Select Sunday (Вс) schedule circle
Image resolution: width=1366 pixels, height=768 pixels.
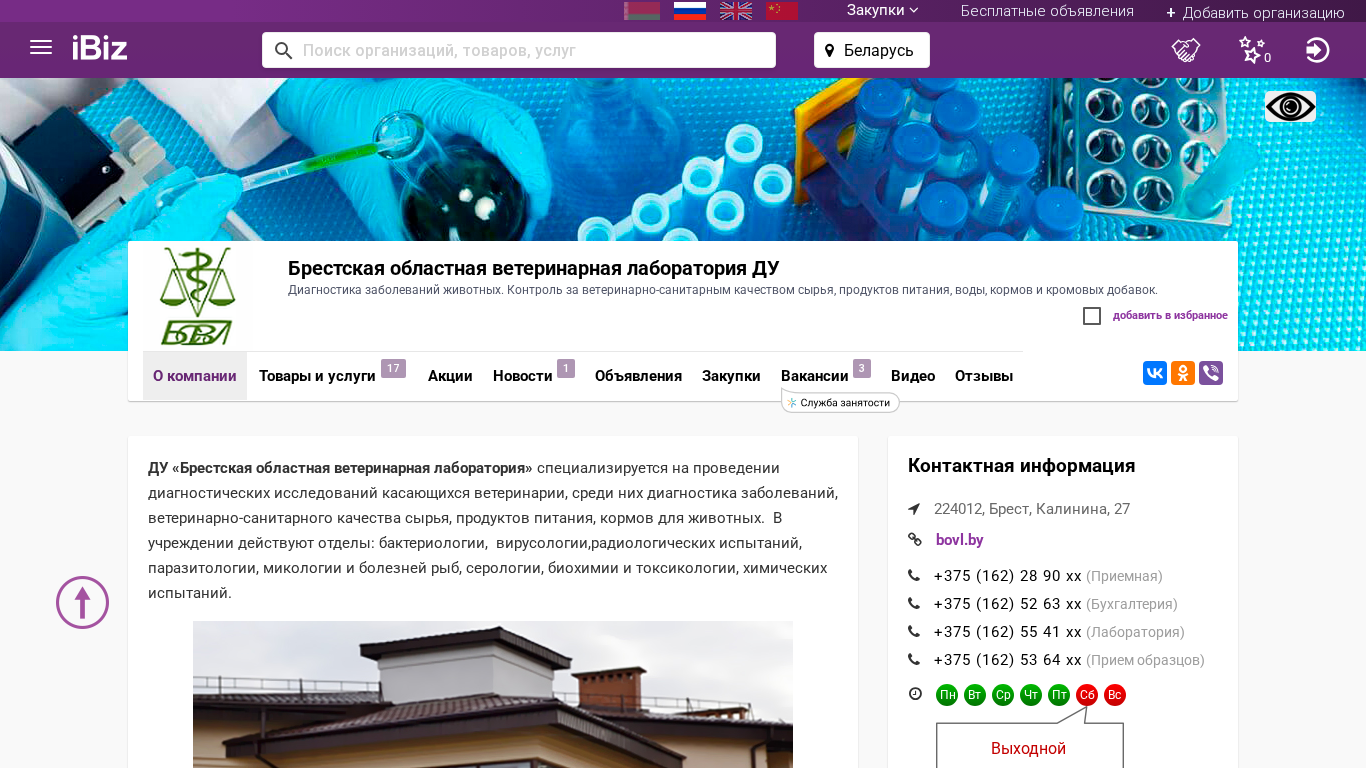click(1115, 695)
